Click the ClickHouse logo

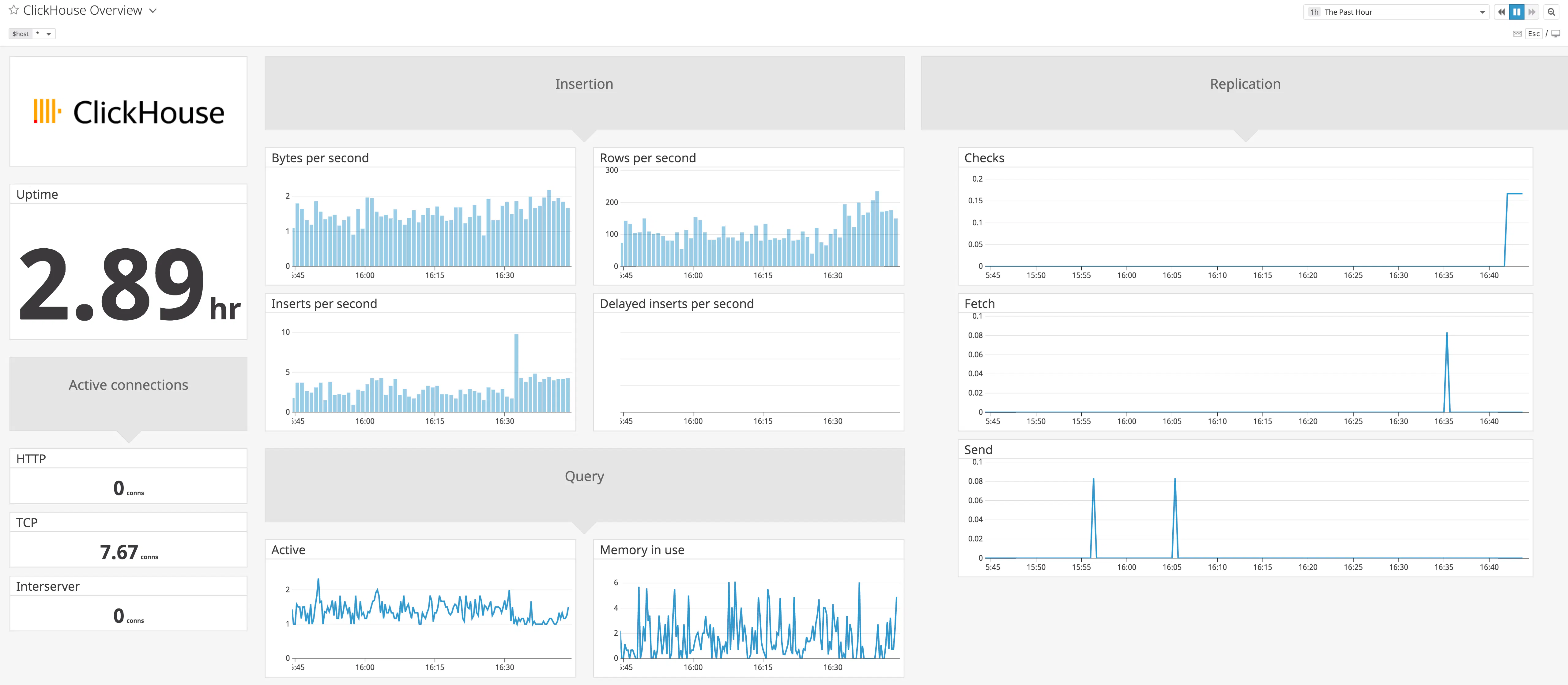(x=128, y=111)
